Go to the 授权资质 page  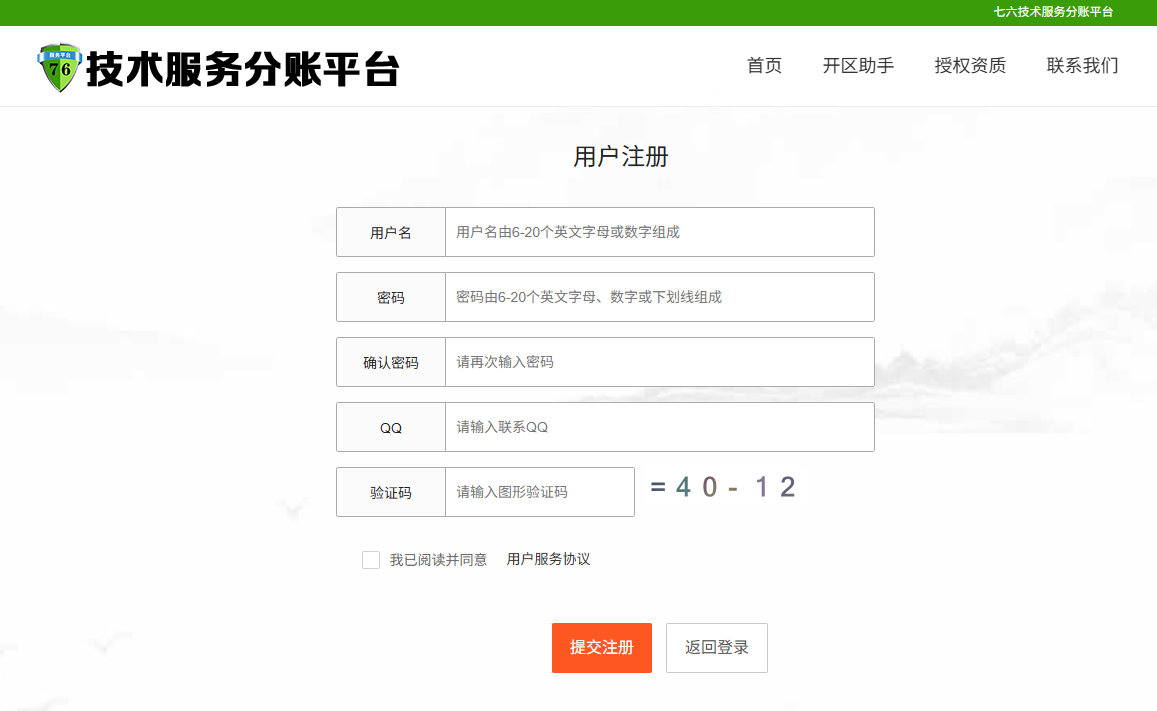(970, 66)
